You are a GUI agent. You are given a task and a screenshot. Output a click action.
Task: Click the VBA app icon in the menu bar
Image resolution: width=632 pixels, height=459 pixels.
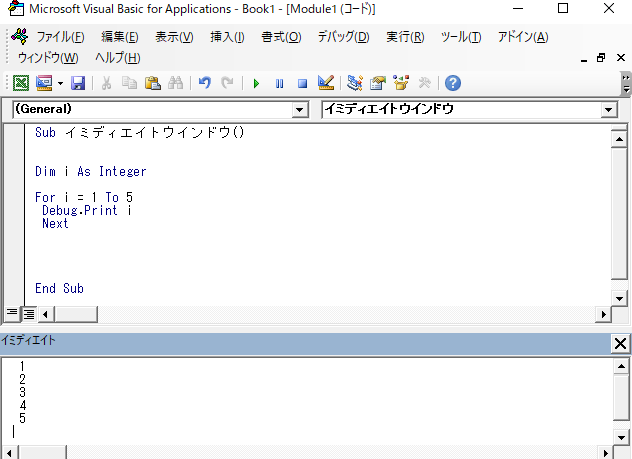point(20,37)
